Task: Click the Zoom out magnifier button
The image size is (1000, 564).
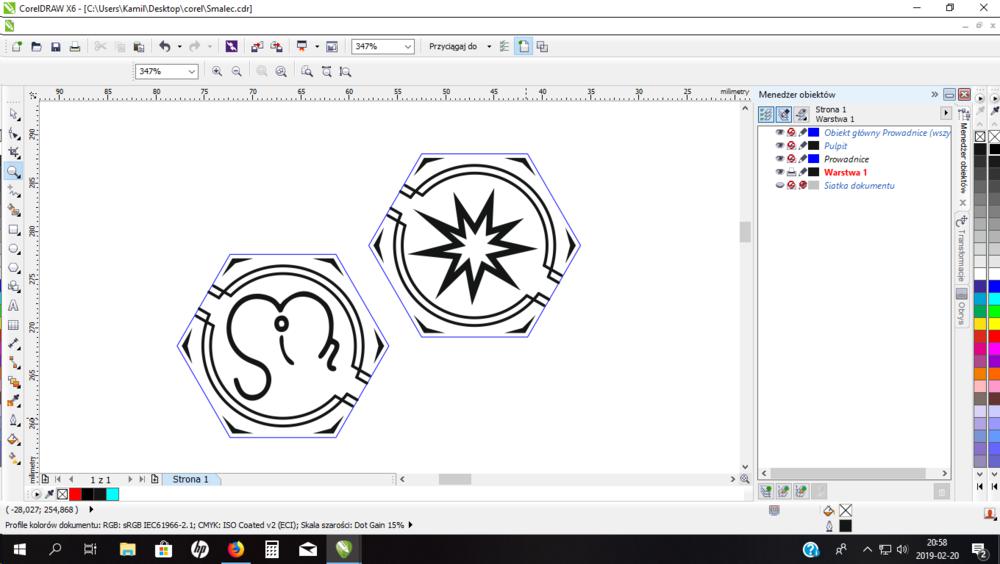Action: (x=237, y=71)
